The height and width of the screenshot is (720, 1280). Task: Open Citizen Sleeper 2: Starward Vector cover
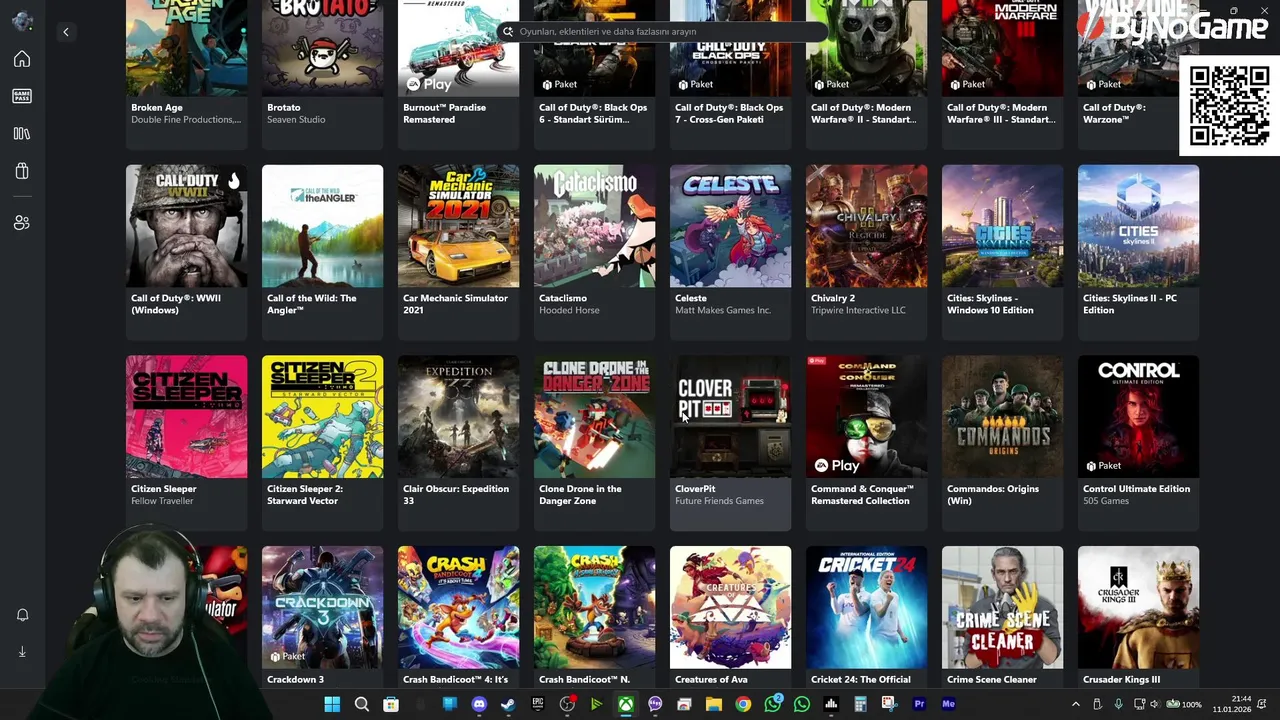tap(322, 417)
